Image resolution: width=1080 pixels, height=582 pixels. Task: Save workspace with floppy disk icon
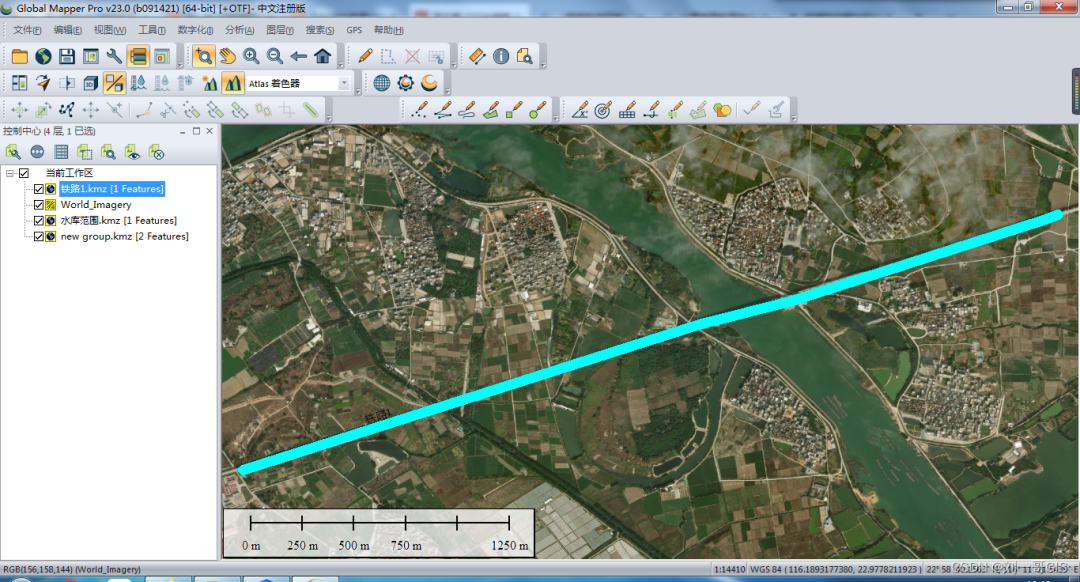pyautogui.click(x=67, y=56)
